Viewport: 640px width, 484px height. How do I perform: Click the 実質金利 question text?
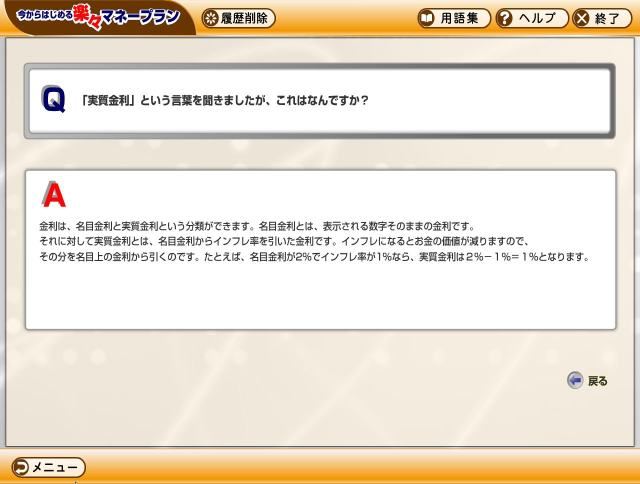click(x=224, y=100)
